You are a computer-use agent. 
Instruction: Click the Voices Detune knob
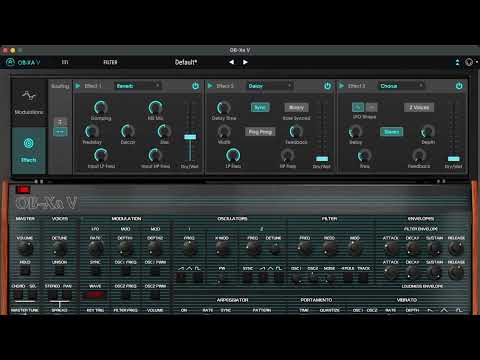coord(59,248)
